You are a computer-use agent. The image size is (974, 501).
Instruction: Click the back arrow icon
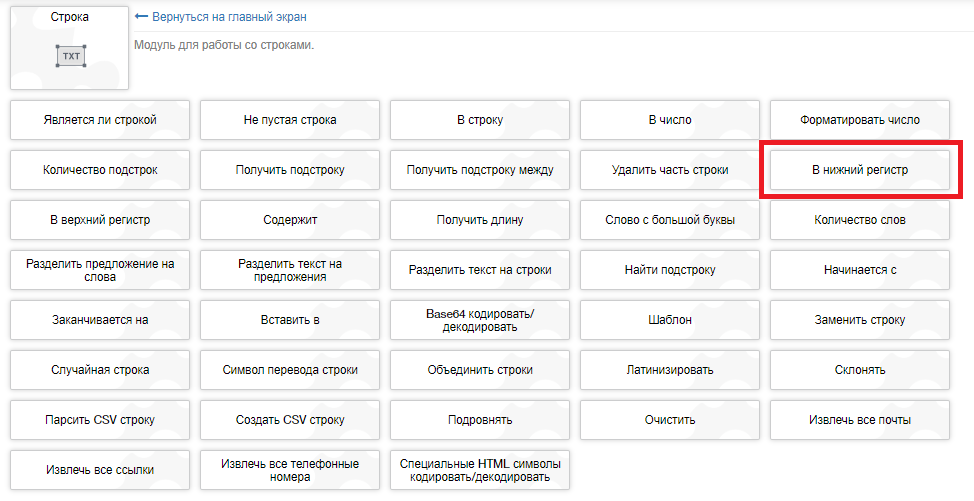[141, 17]
